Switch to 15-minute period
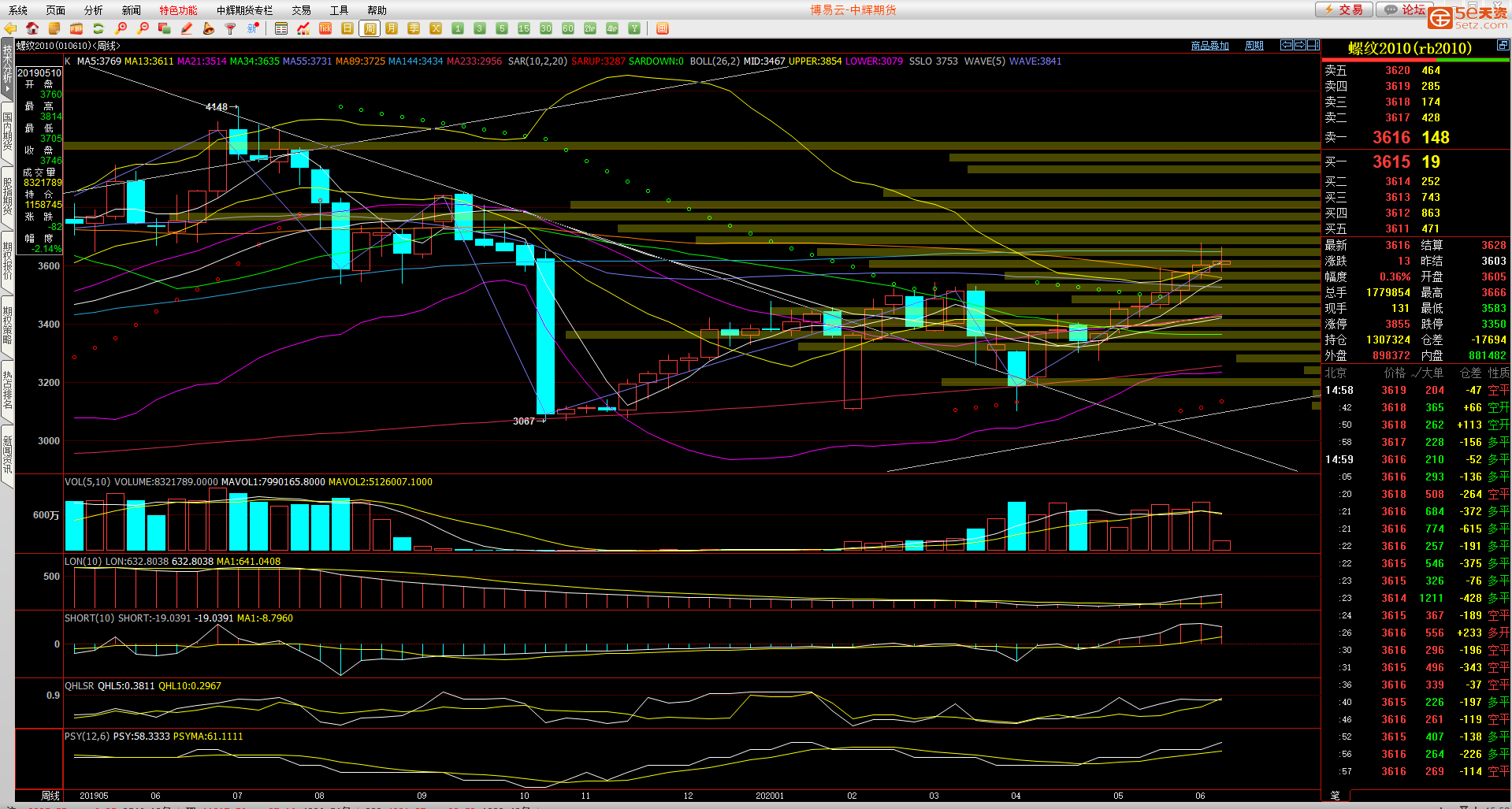Screen dimensions: 1512x809 [524, 28]
